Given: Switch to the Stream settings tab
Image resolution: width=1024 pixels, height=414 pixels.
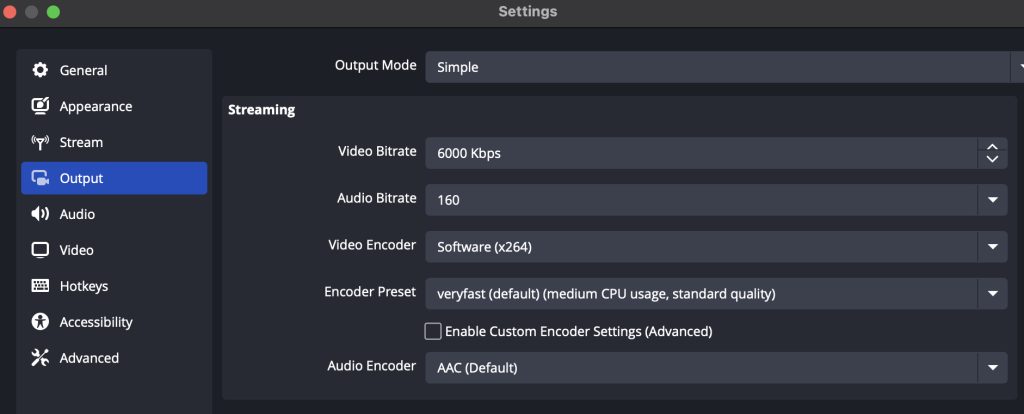Looking at the screenshot, I should coord(114,142).
